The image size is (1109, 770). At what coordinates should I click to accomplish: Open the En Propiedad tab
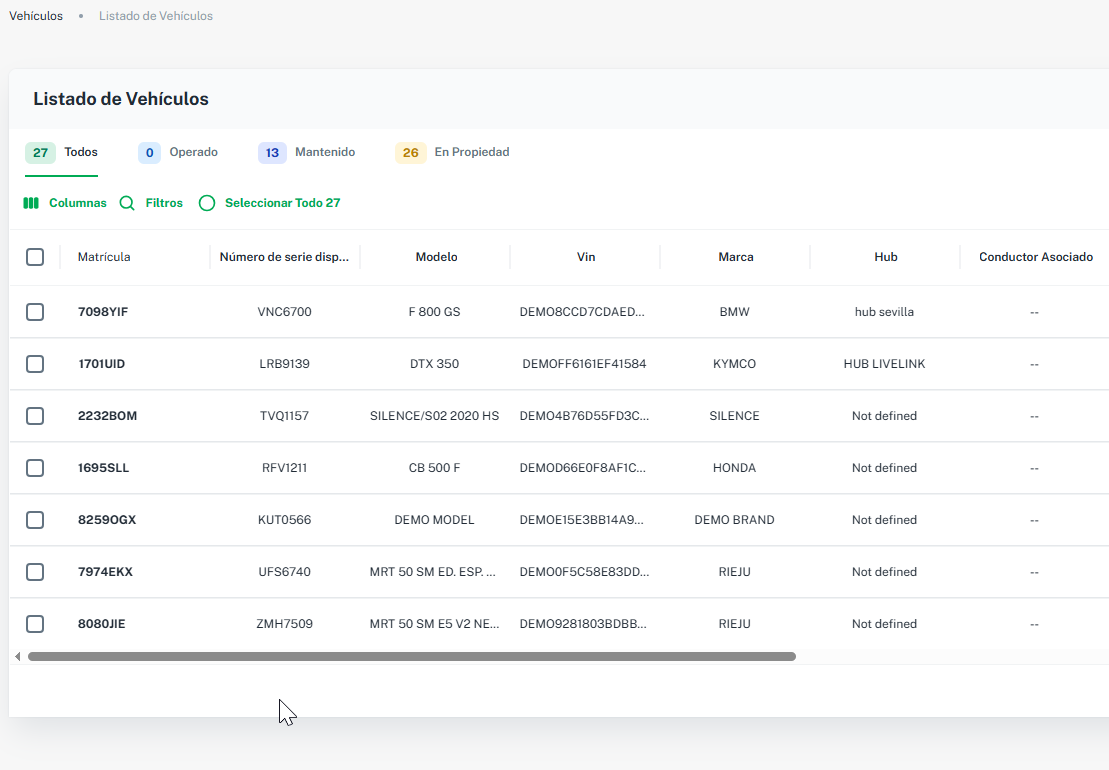pos(472,152)
